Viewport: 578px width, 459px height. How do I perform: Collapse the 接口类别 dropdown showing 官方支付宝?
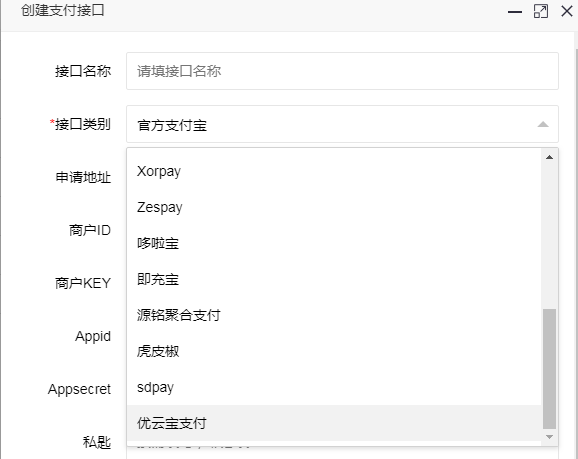[342, 124]
